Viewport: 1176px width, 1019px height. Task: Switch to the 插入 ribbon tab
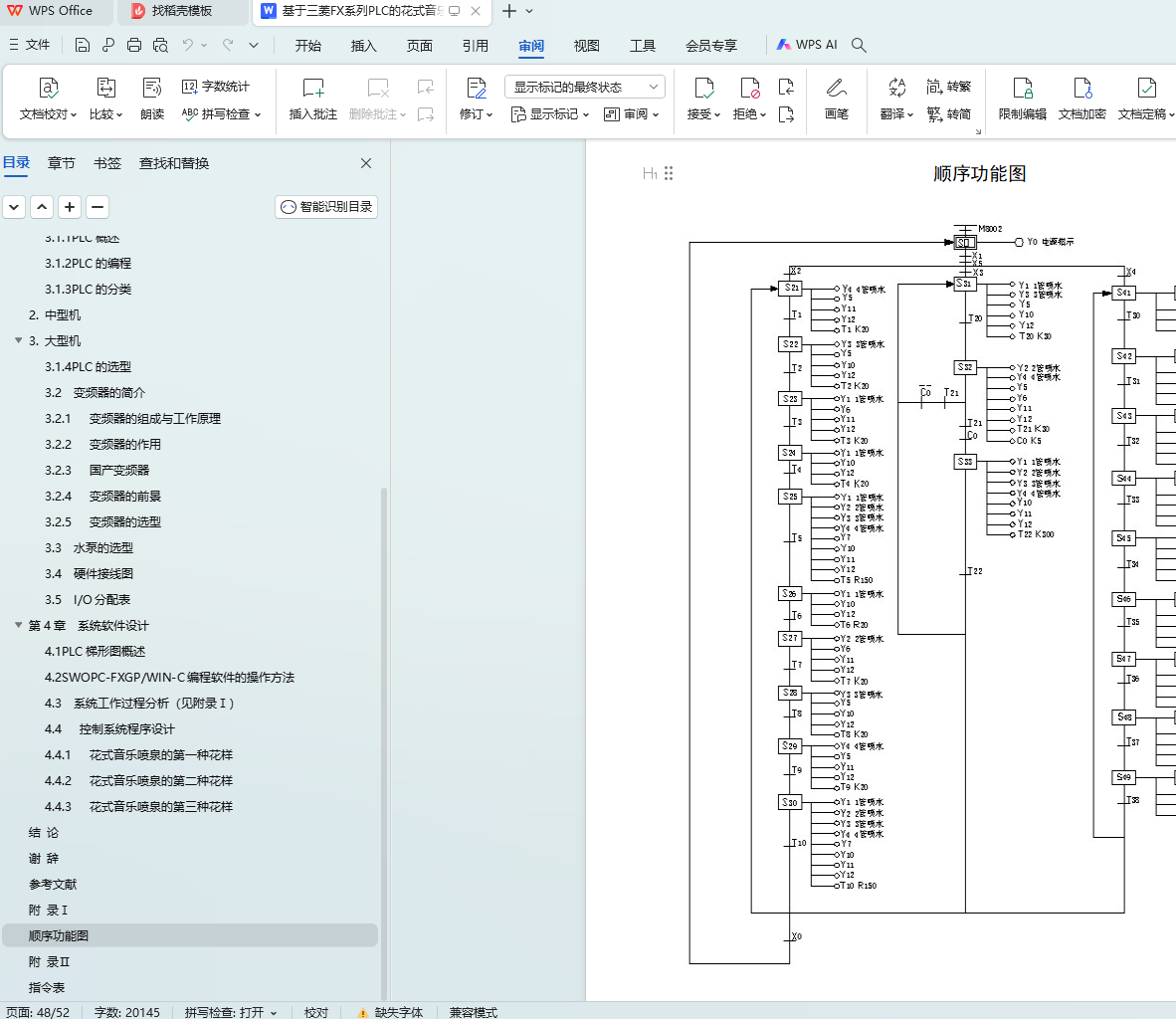[364, 46]
